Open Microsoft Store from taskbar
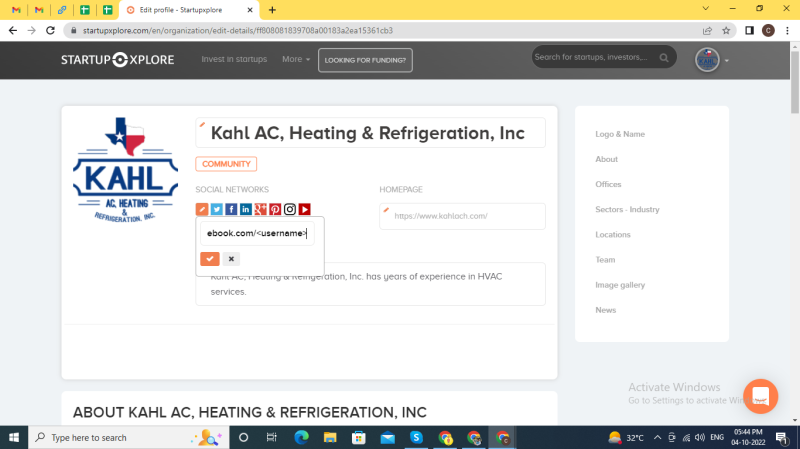This screenshot has height=449, width=800. pos(359,437)
